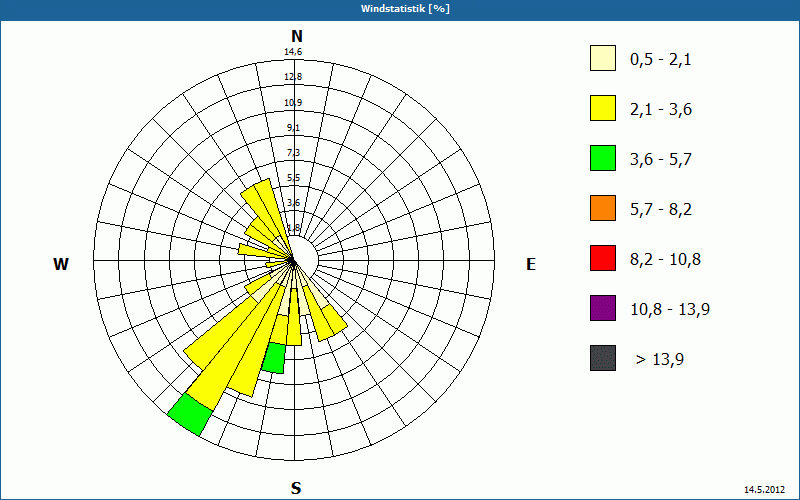Click the 14,6 ring scale value
Image resolution: width=800 pixels, height=500 pixels.
click(x=293, y=52)
